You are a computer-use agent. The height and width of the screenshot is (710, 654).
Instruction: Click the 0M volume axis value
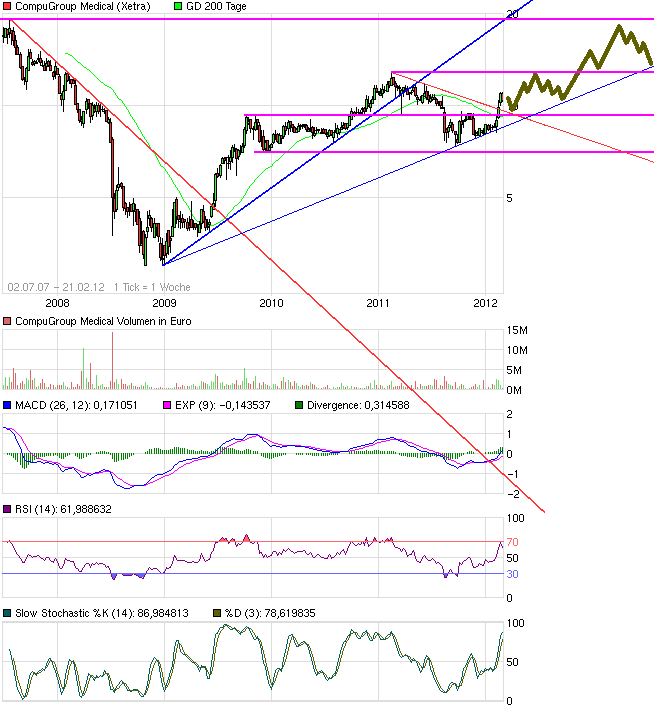[515, 390]
